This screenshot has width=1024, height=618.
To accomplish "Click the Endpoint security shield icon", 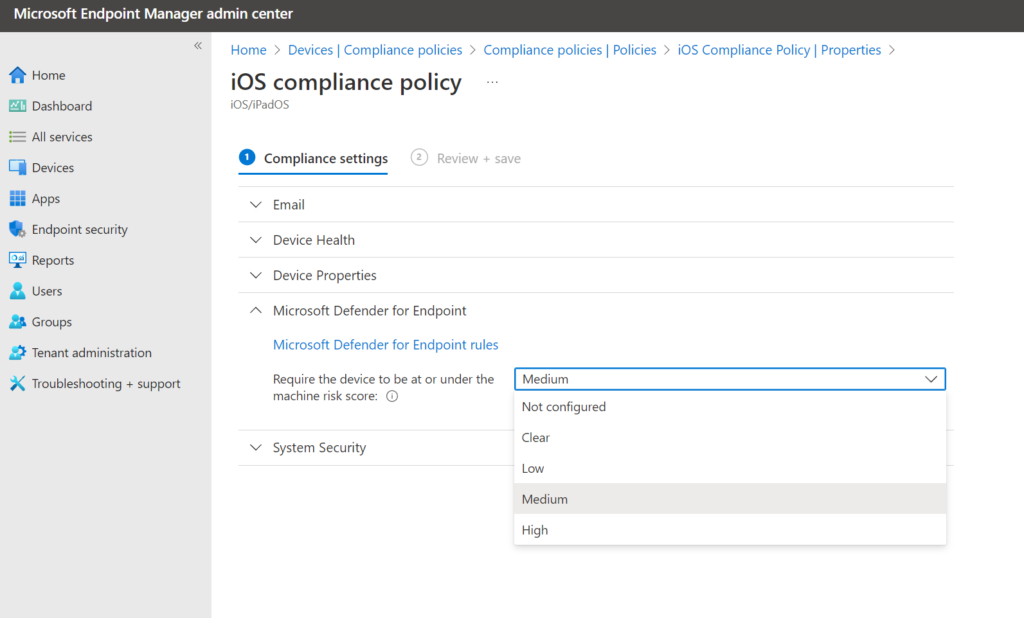I will tap(18, 229).
